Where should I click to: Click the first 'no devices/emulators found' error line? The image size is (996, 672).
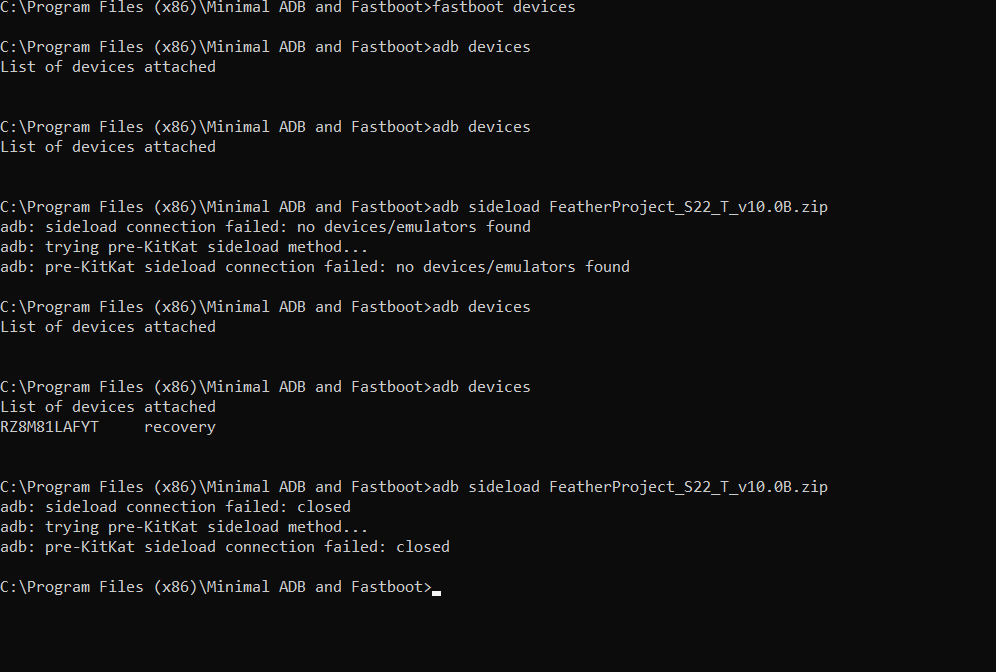click(265, 227)
